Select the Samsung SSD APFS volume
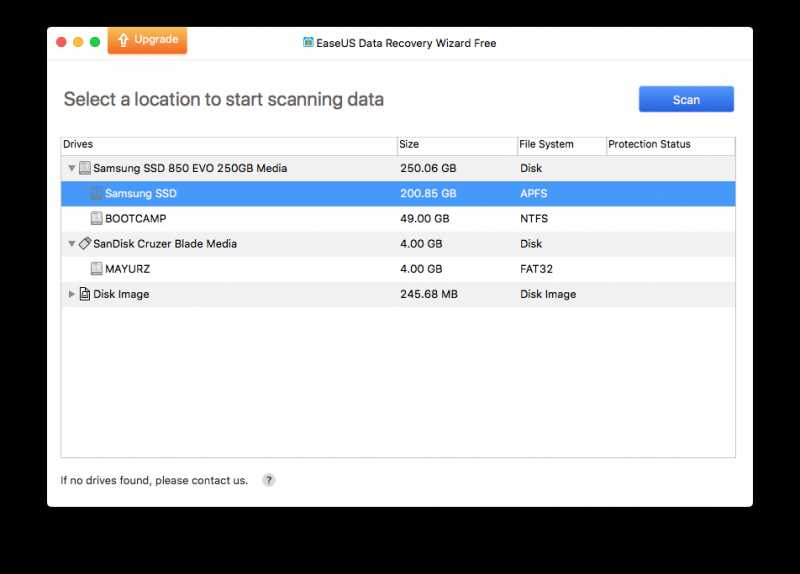The width and height of the screenshot is (800, 574). coord(398,193)
